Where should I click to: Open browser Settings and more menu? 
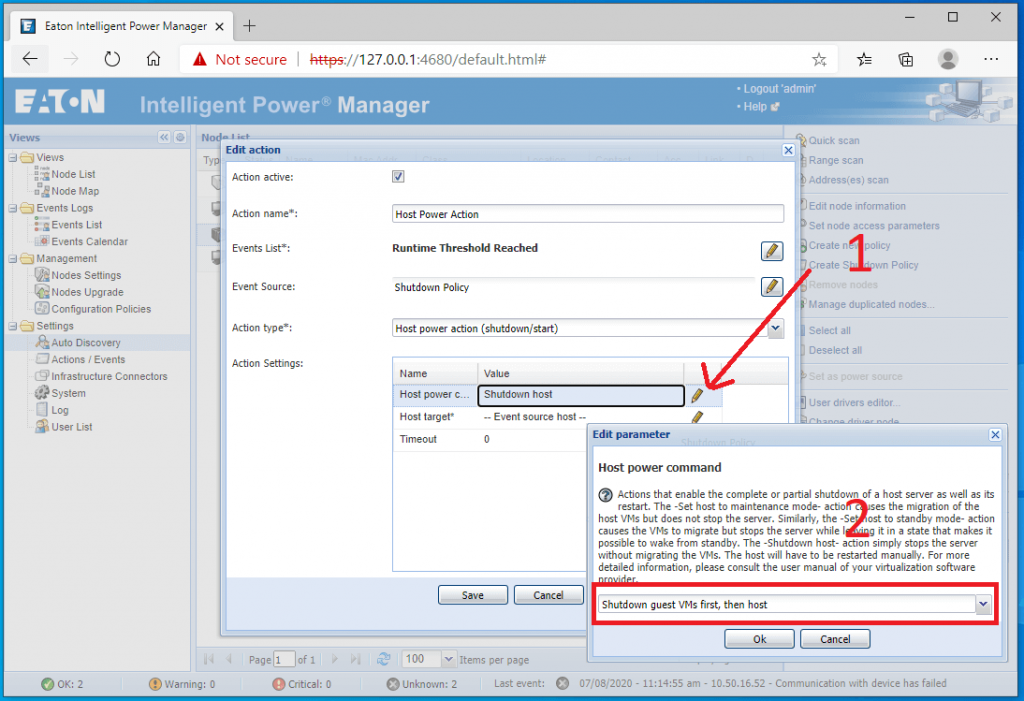pyautogui.click(x=991, y=59)
